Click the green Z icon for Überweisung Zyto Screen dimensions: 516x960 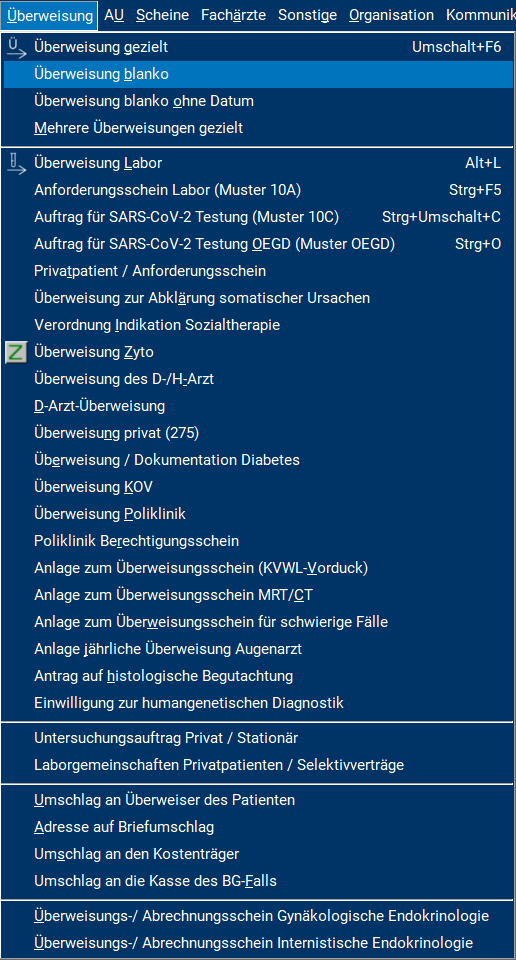pyautogui.click(x=17, y=352)
